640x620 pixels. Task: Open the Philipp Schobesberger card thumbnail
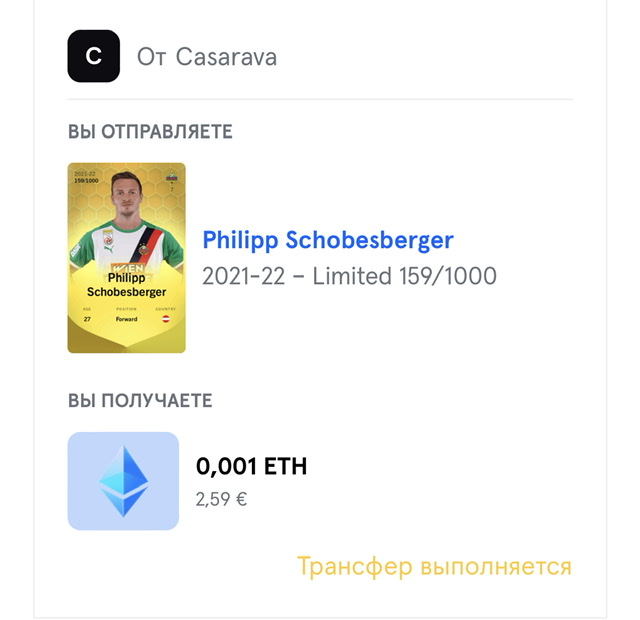click(x=126, y=257)
